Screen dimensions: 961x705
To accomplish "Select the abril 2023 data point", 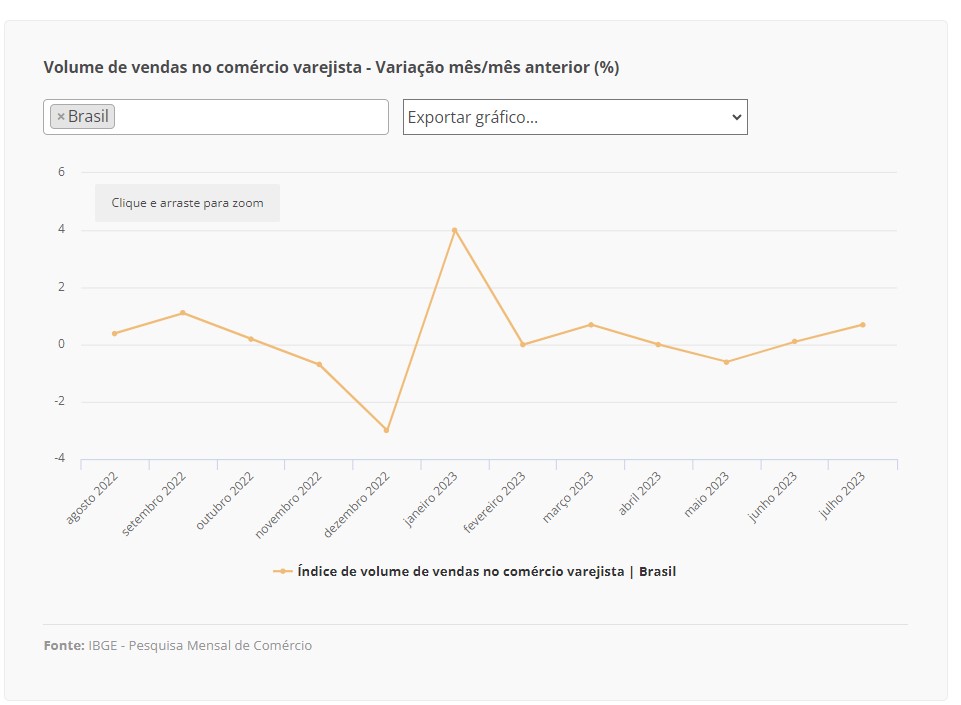I will coord(658,344).
